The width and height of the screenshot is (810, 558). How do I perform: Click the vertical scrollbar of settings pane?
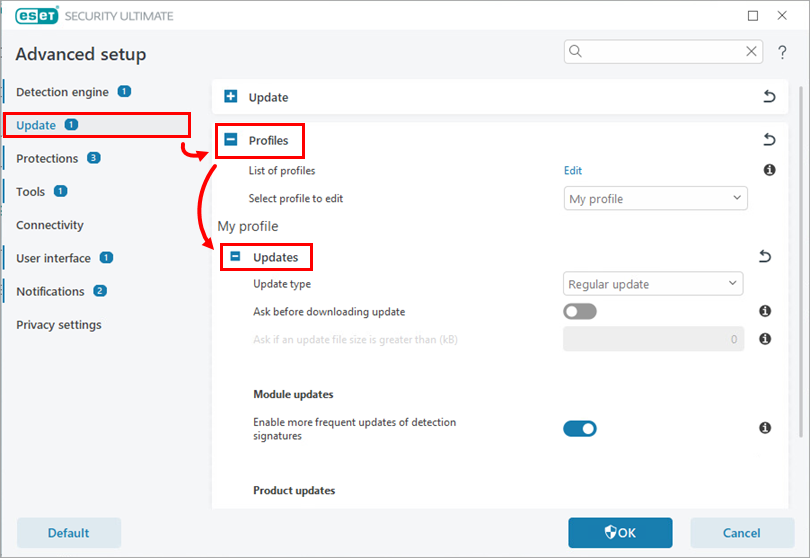click(x=801, y=261)
